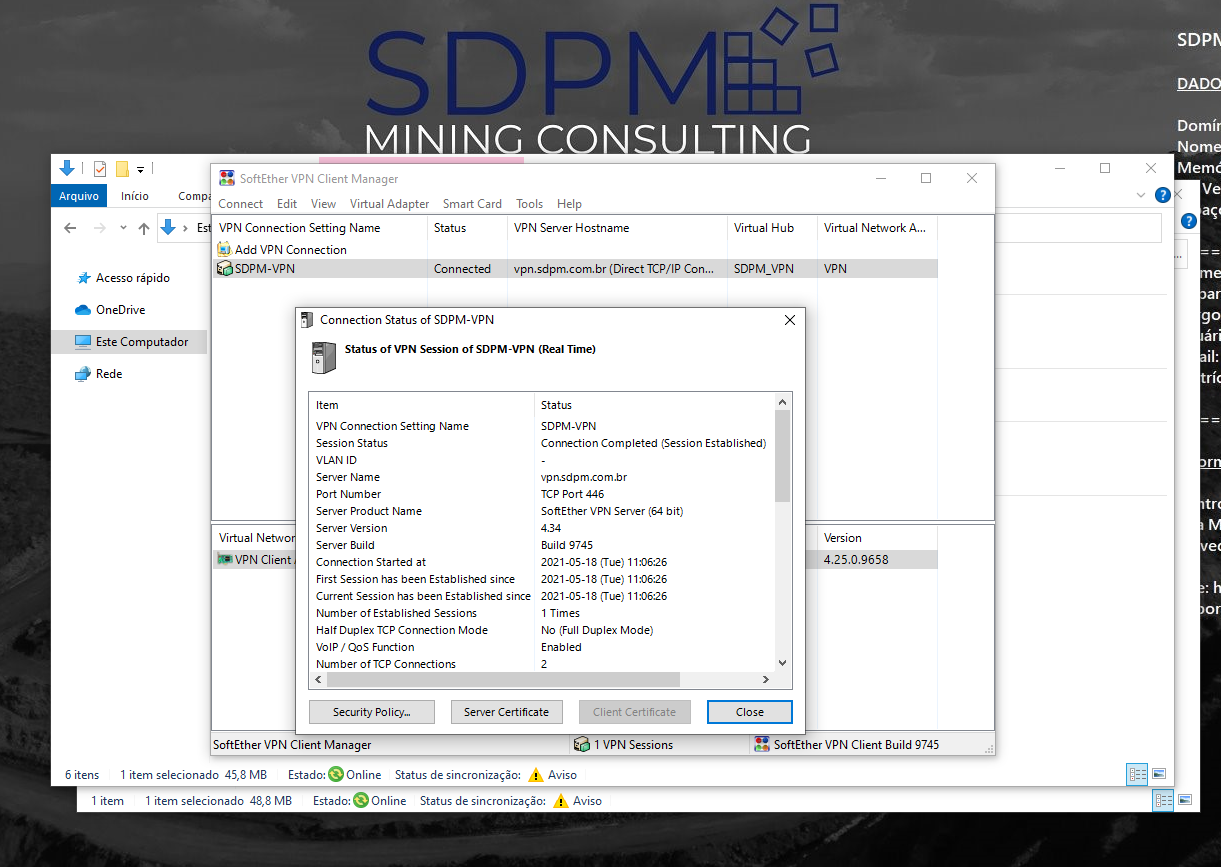Click scroll-down arrow in status list
The height and width of the screenshot is (867, 1221).
tap(782, 663)
